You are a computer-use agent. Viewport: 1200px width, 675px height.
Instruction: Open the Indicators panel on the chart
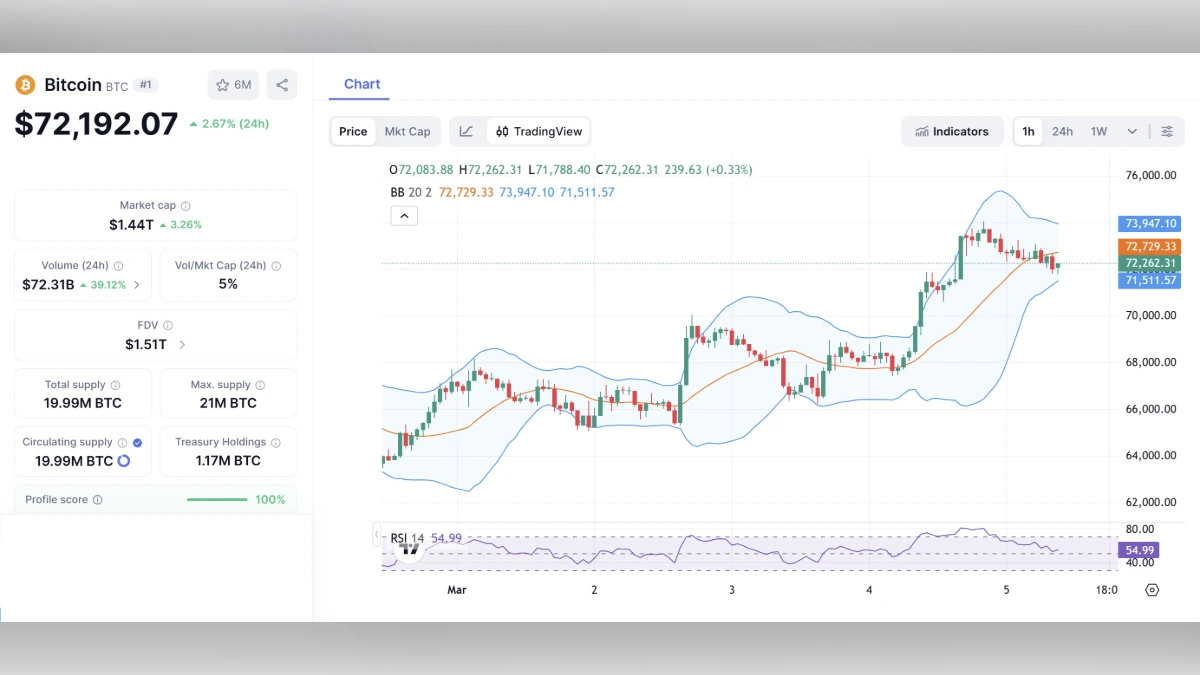951,131
